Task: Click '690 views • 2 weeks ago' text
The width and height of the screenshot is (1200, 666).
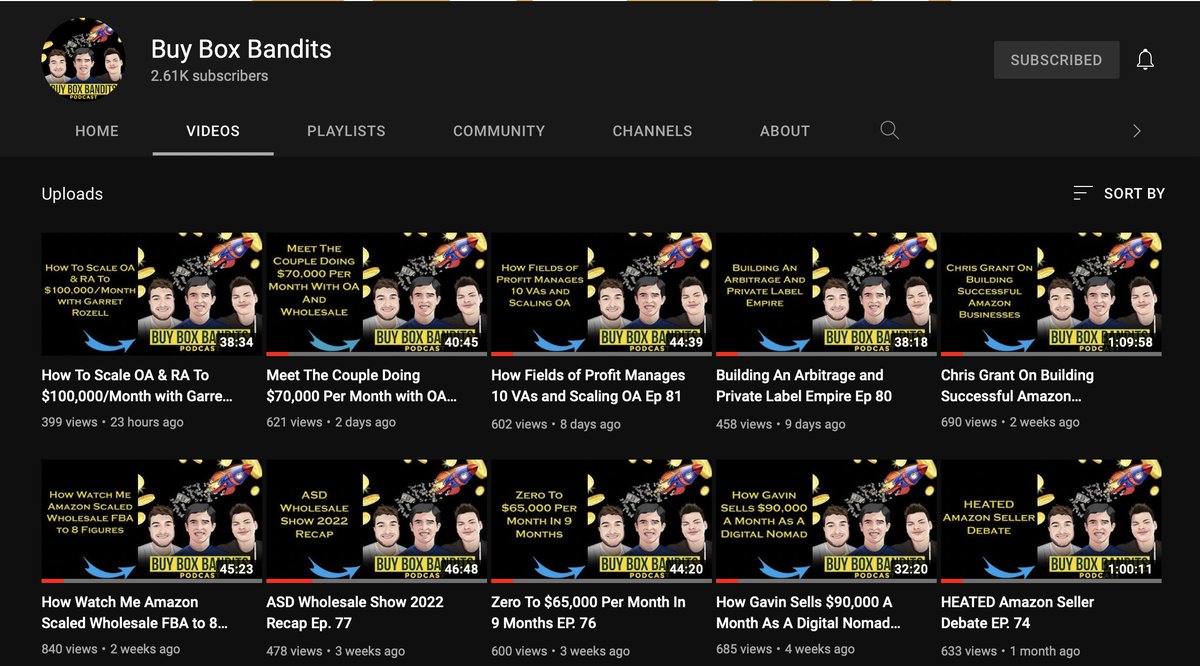Action: 1010,423
